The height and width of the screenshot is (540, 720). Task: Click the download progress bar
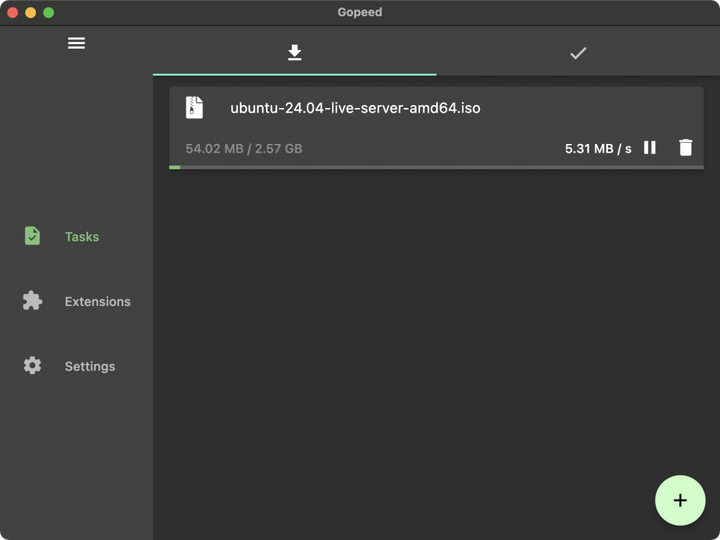tap(436, 167)
